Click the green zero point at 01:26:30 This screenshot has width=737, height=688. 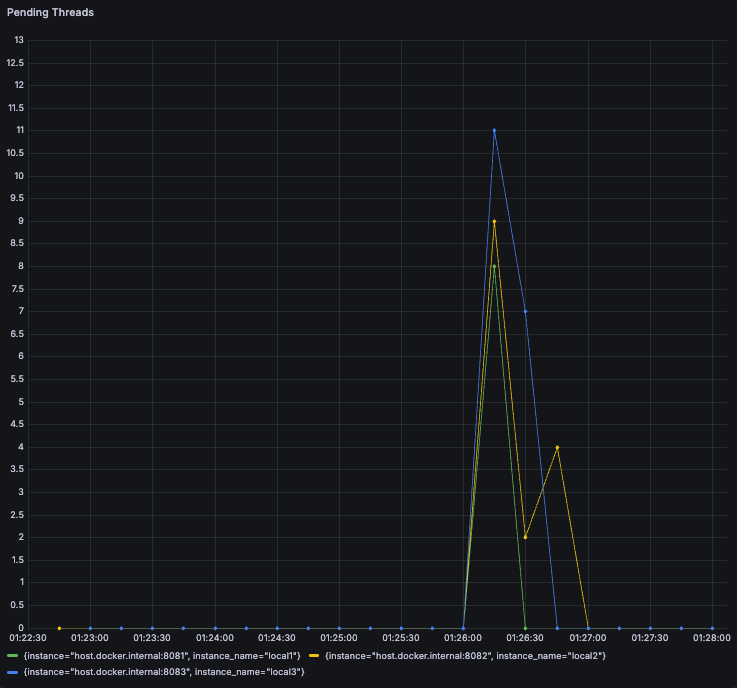pyautogui.click(x=525, y=628)
